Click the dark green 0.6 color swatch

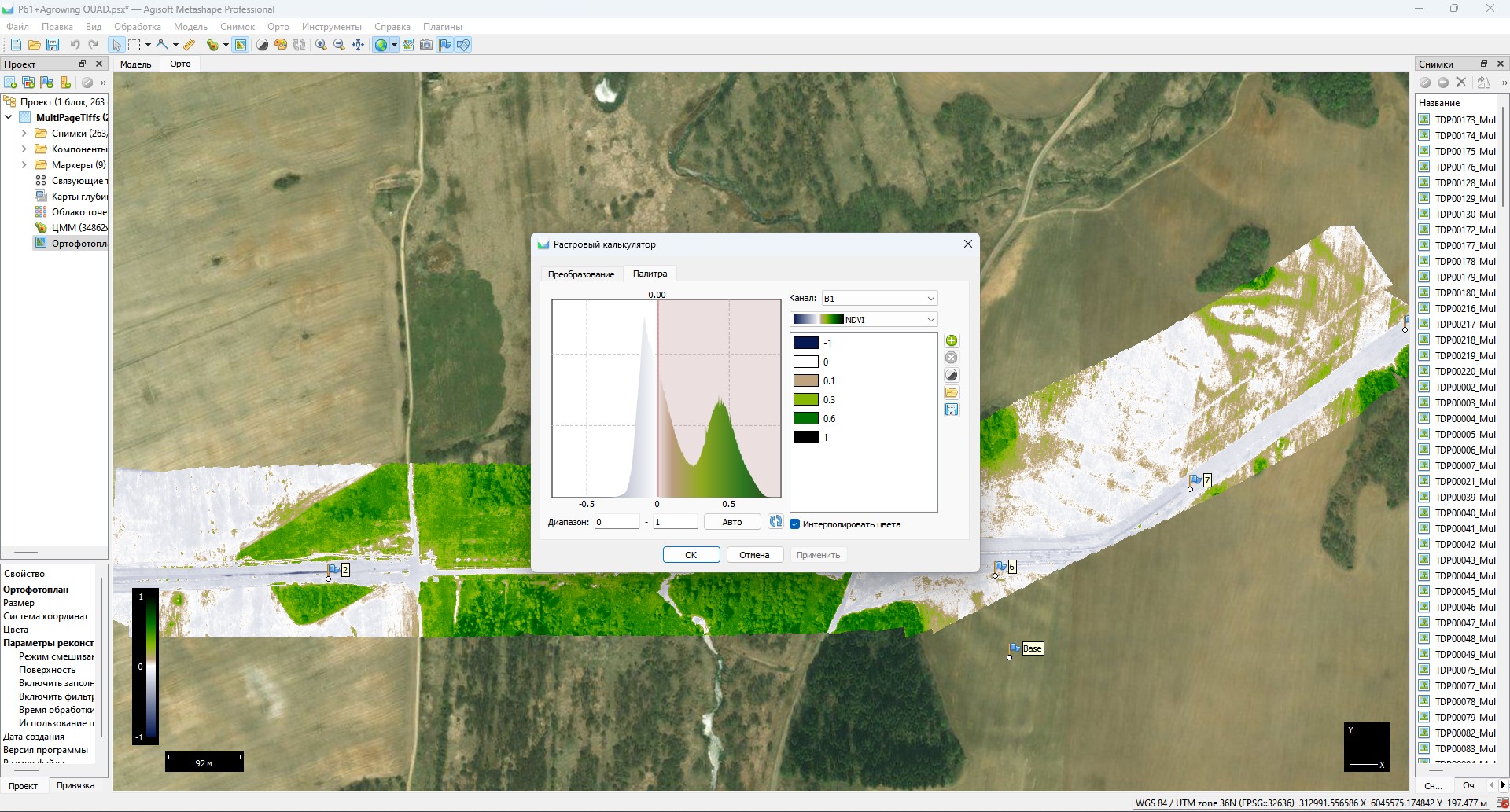806,418
